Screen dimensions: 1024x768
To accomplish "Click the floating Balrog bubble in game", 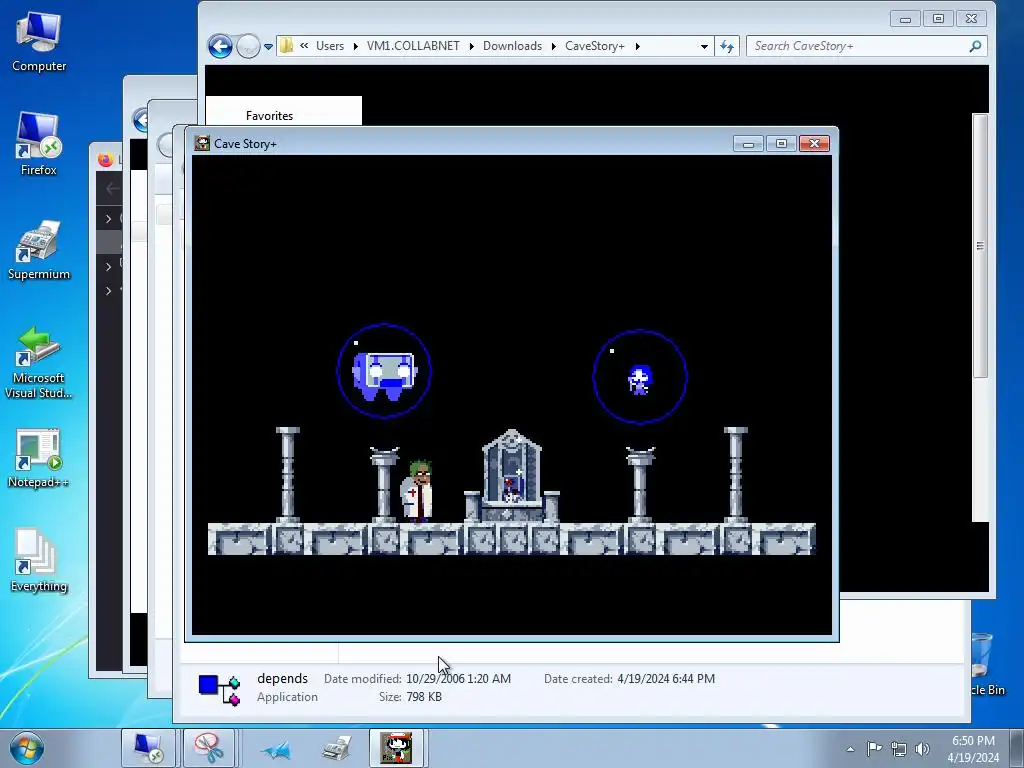I will coord(384,371).
